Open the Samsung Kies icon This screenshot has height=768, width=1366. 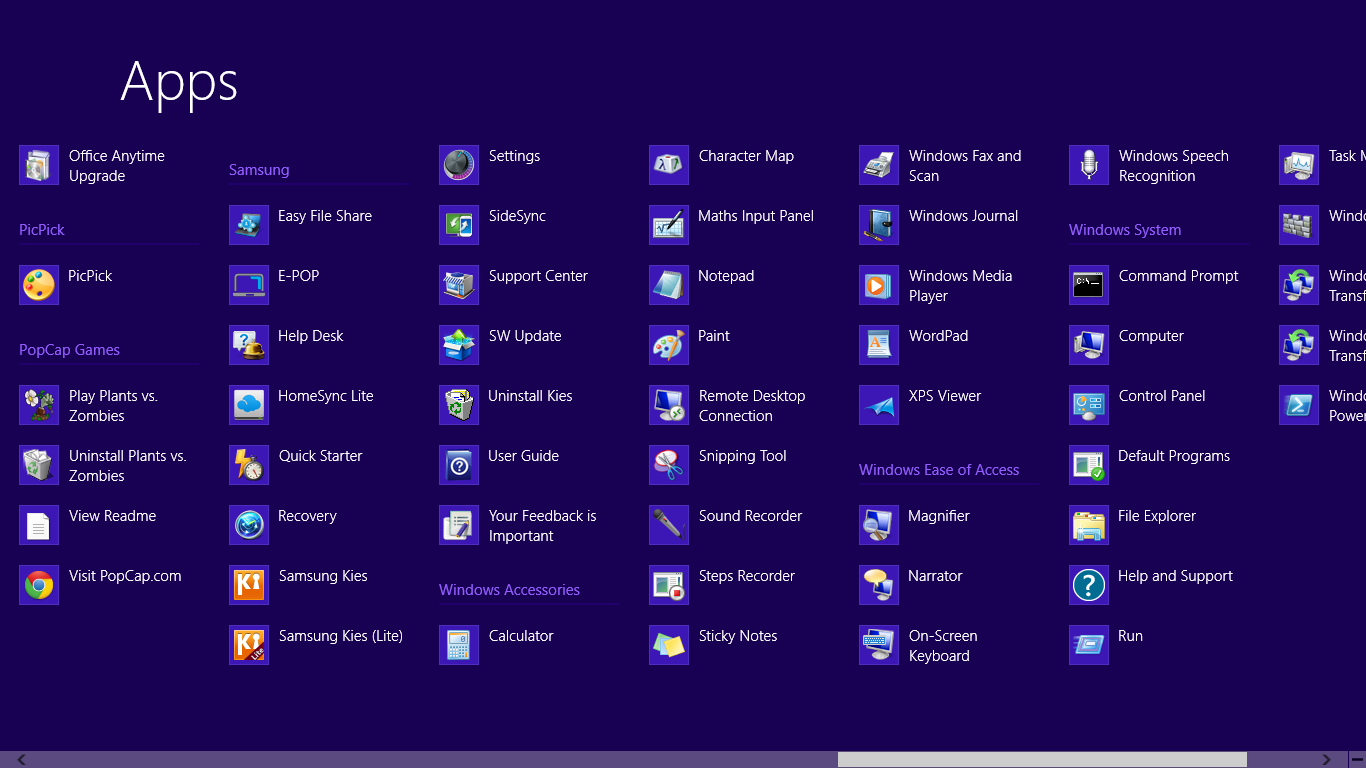pyautogui.click(x=249, y=585)
